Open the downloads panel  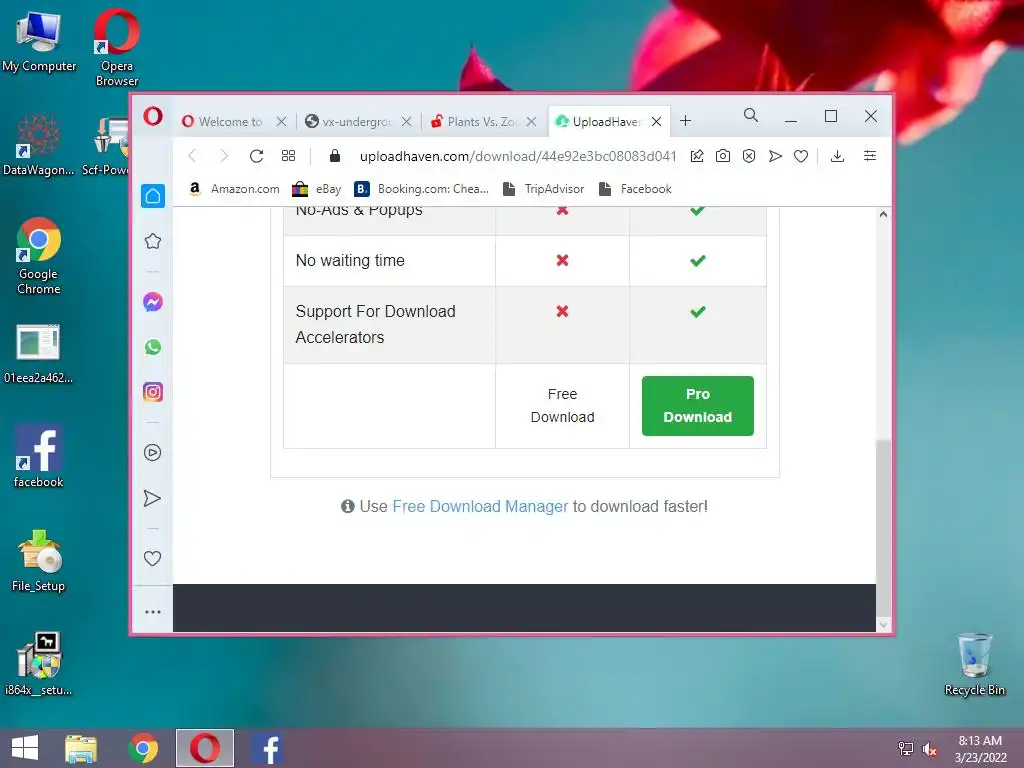[x=837, y=155]
